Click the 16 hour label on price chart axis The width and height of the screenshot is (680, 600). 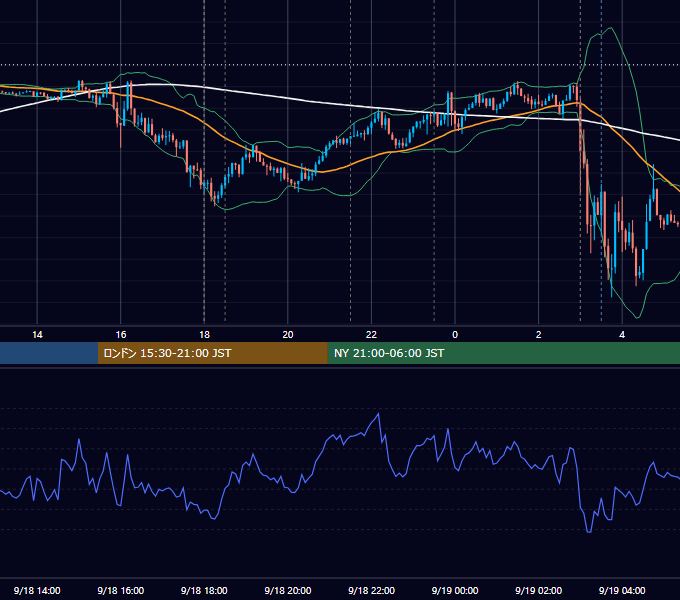point(121,335)
